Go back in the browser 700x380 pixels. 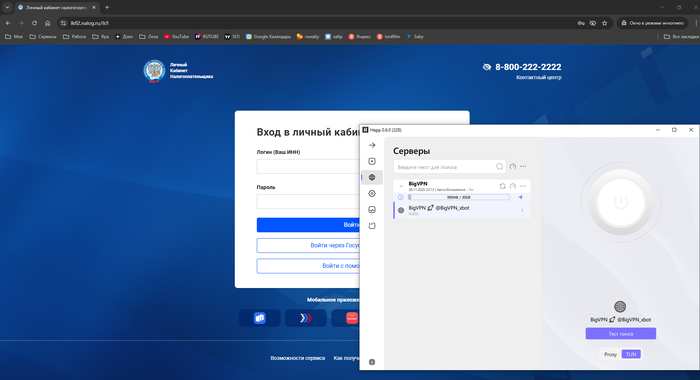(x=8, y=23)
